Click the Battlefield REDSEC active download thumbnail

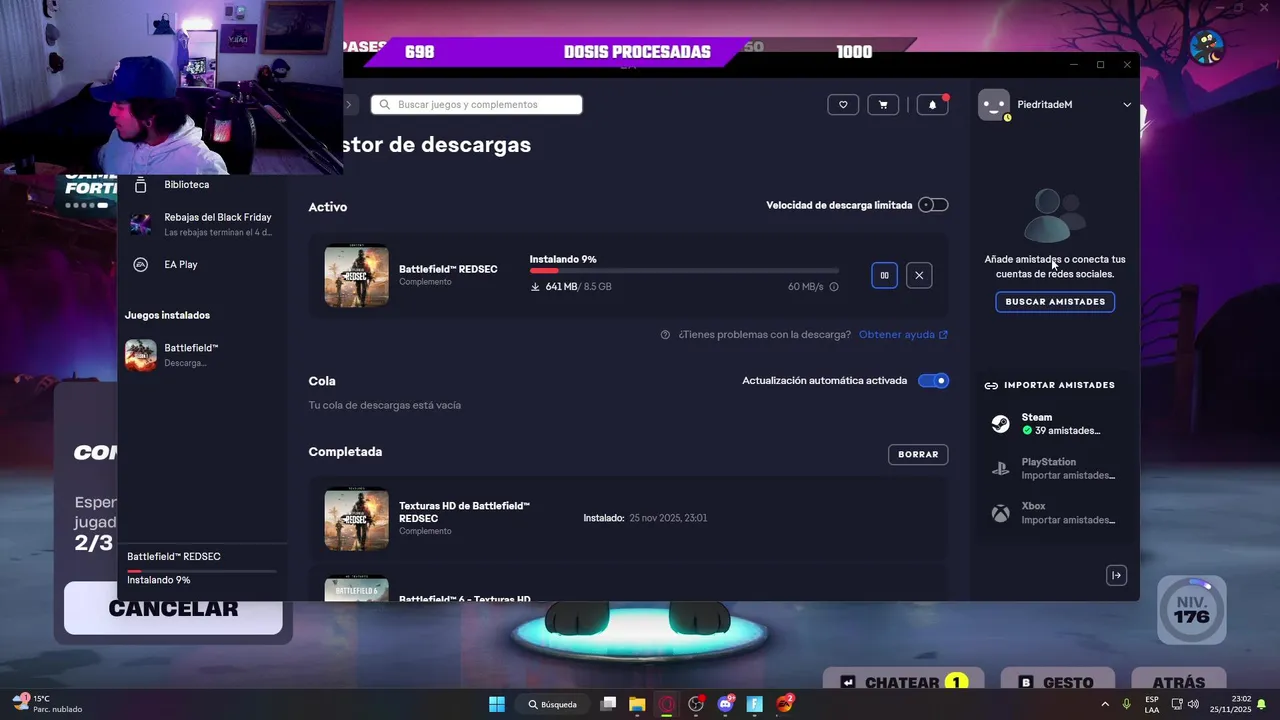point(357,275)
